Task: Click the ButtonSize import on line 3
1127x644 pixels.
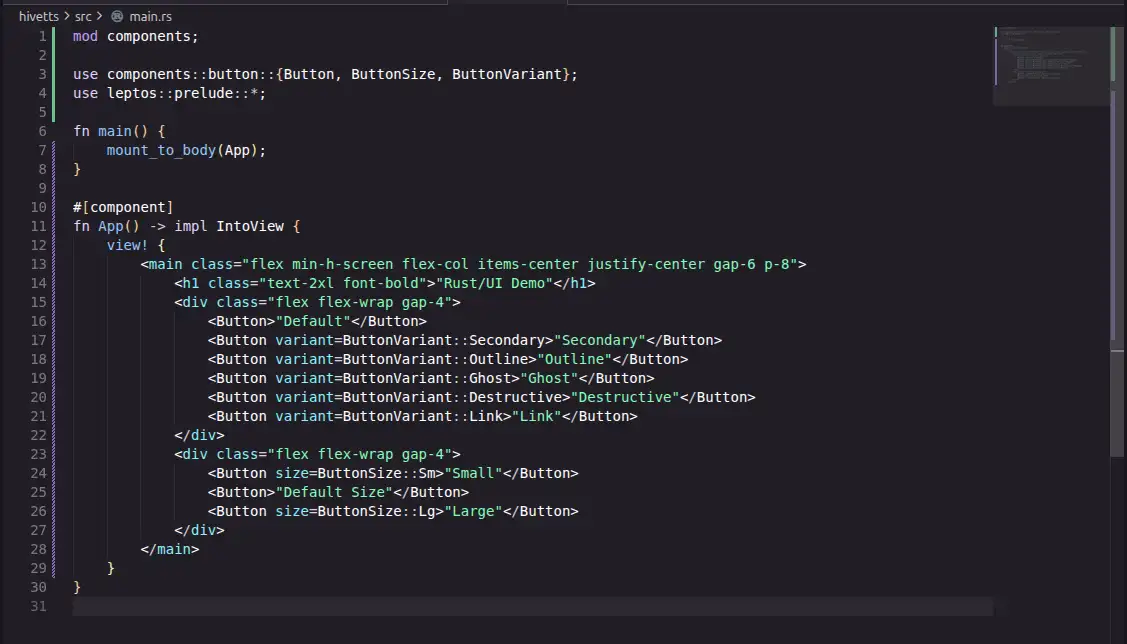Action: point(392,74)
